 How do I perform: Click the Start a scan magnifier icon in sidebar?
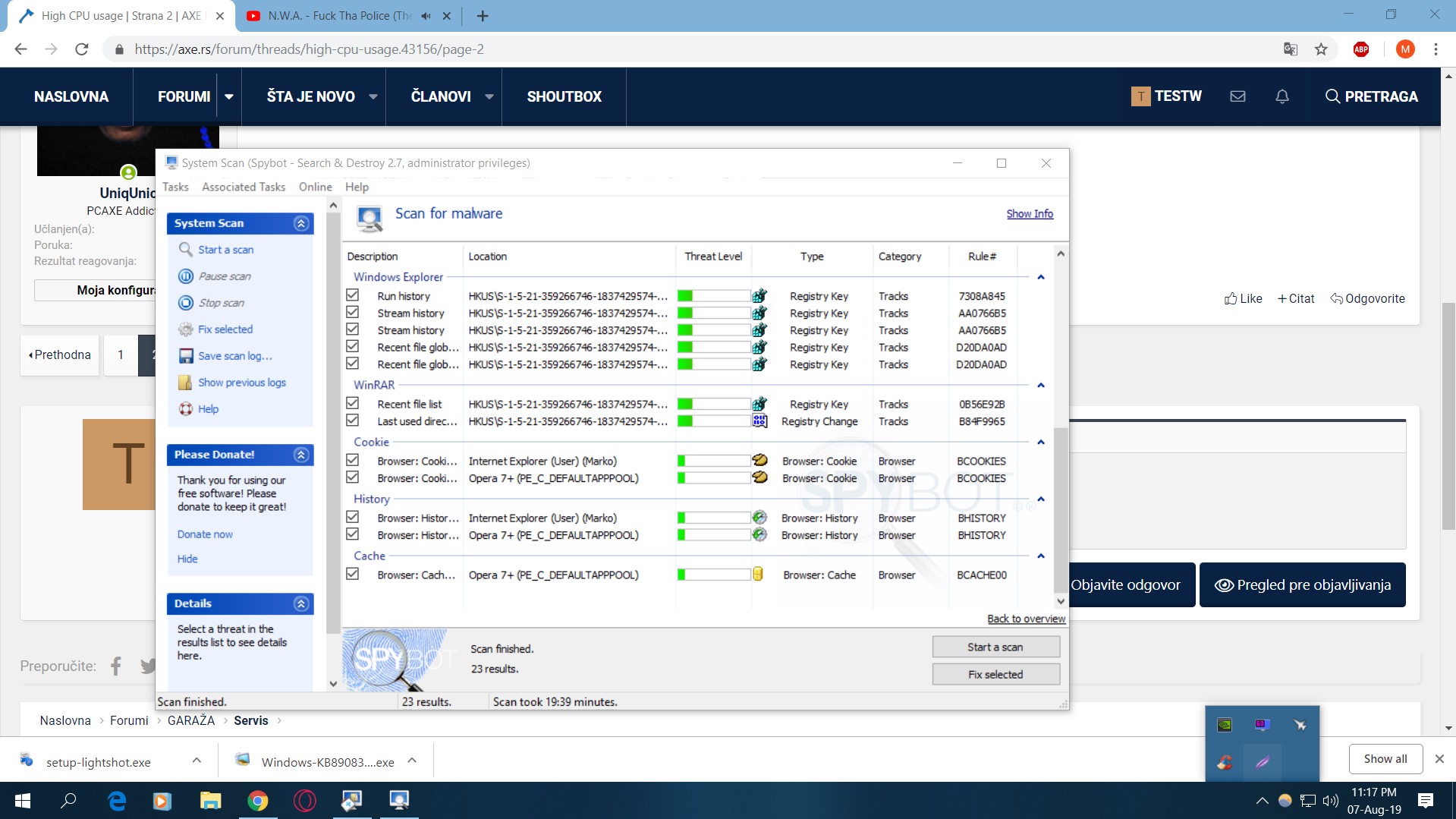pyautogui.click(x=185, y=249)
